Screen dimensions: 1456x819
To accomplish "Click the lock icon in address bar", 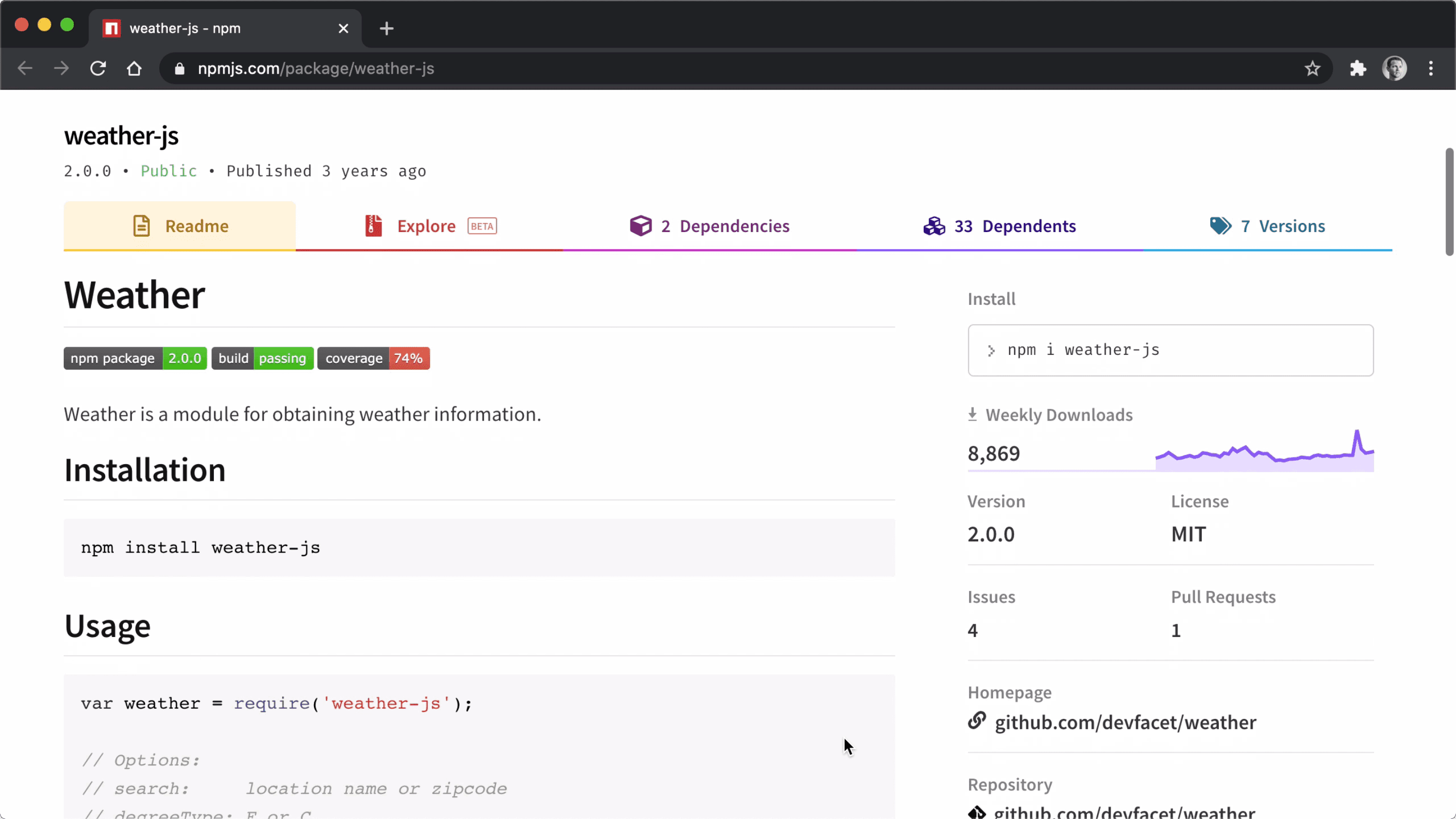I will [179, 68].
